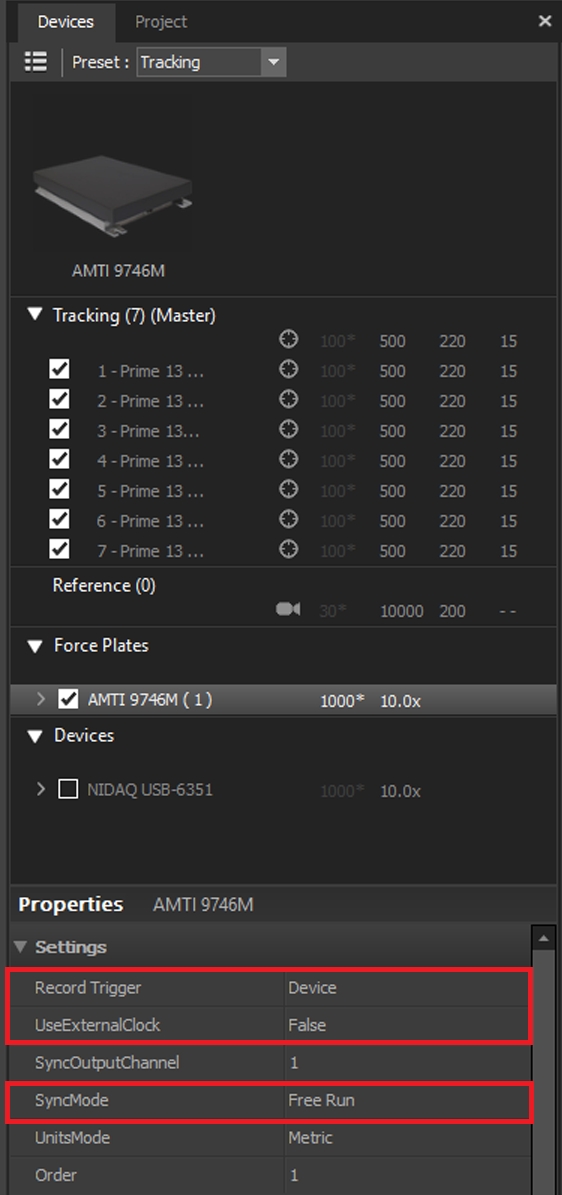This screenshot has height=1195, width=562.
Task: Click tracking mode icon for camera 1
Action: (288, 370)
